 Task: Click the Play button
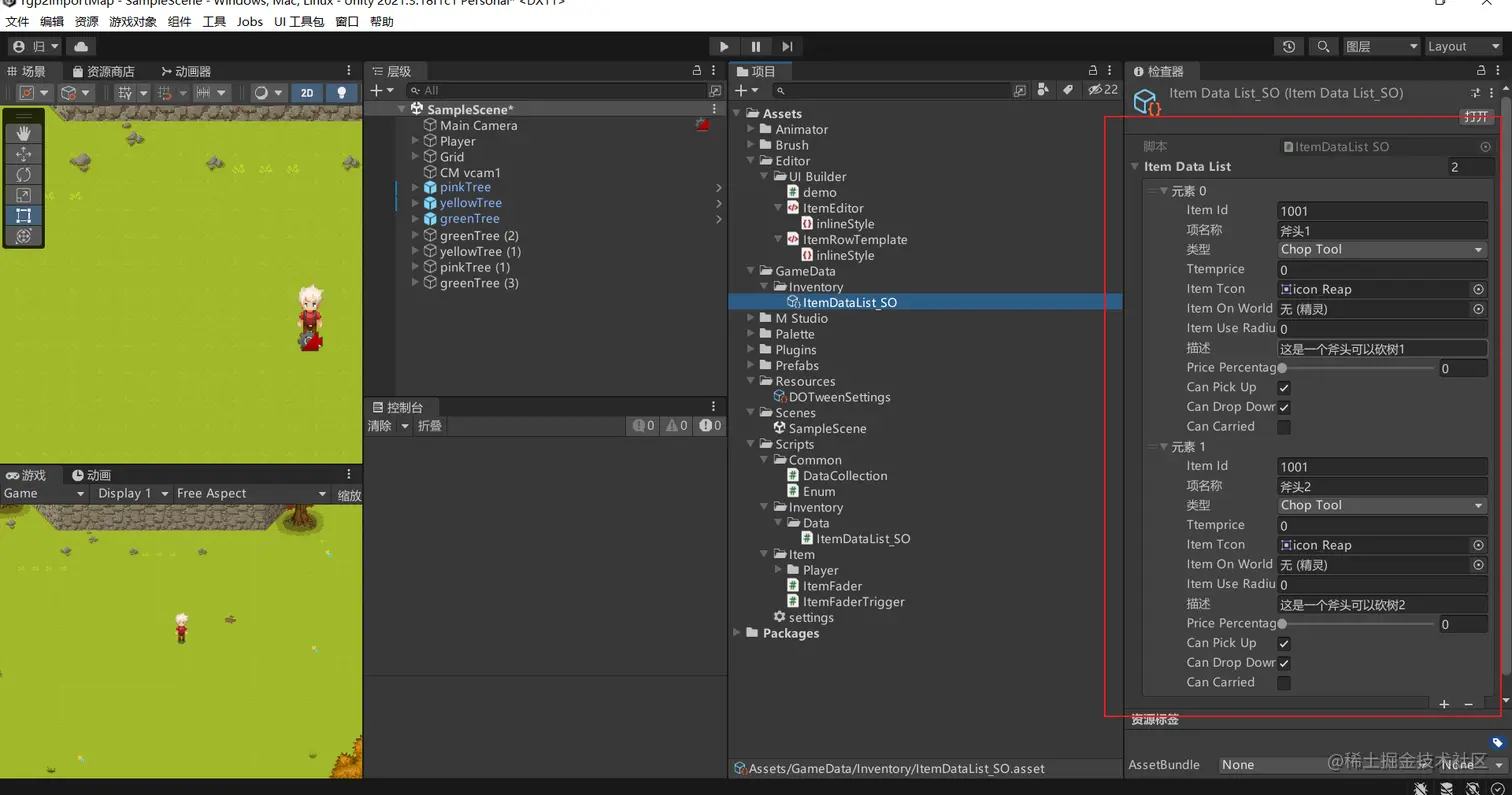[x=724, y=46]
